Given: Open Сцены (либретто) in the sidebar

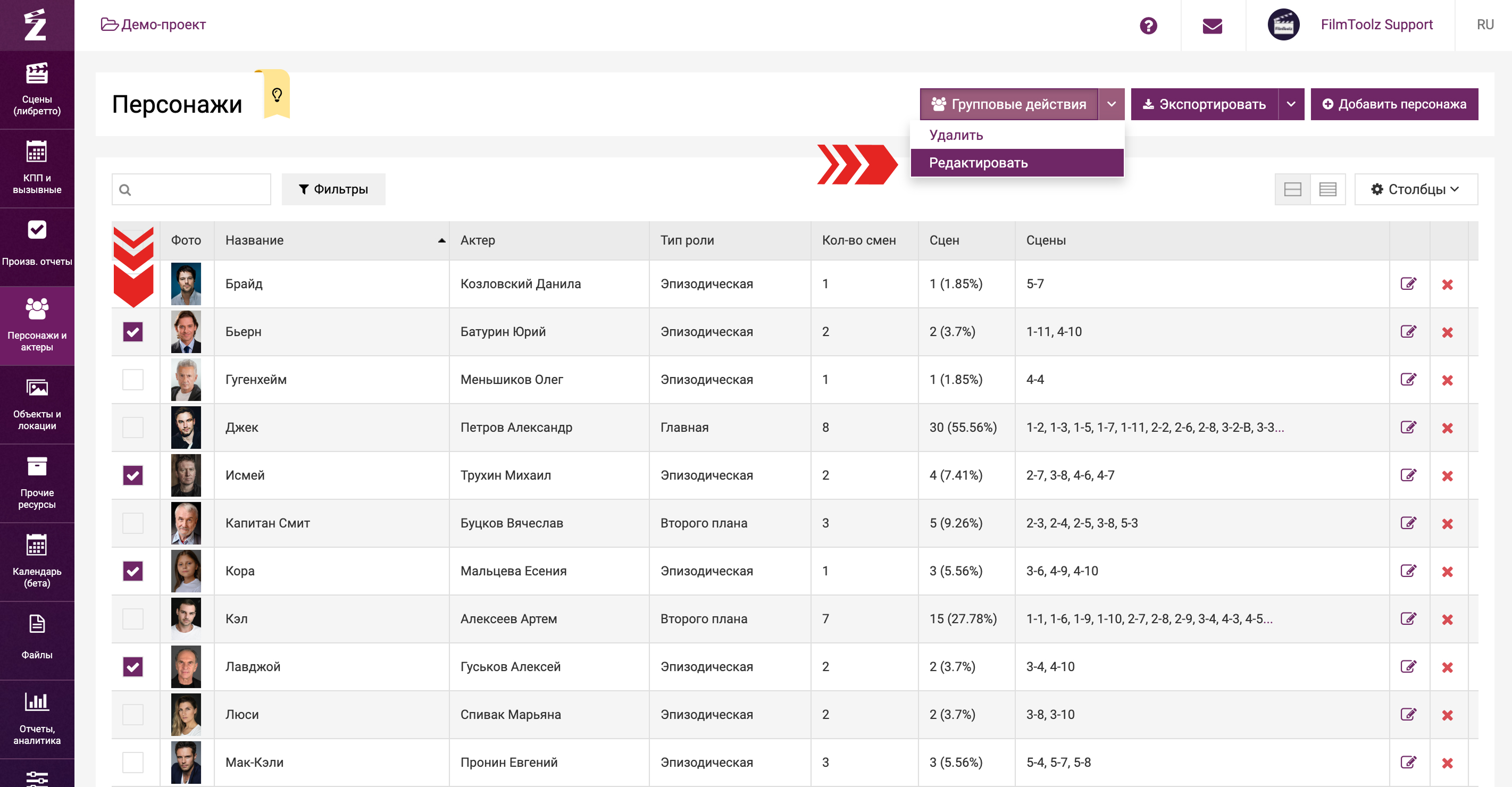Looking at the screenshot, I should pyautogui.click(x=36, y=89).
